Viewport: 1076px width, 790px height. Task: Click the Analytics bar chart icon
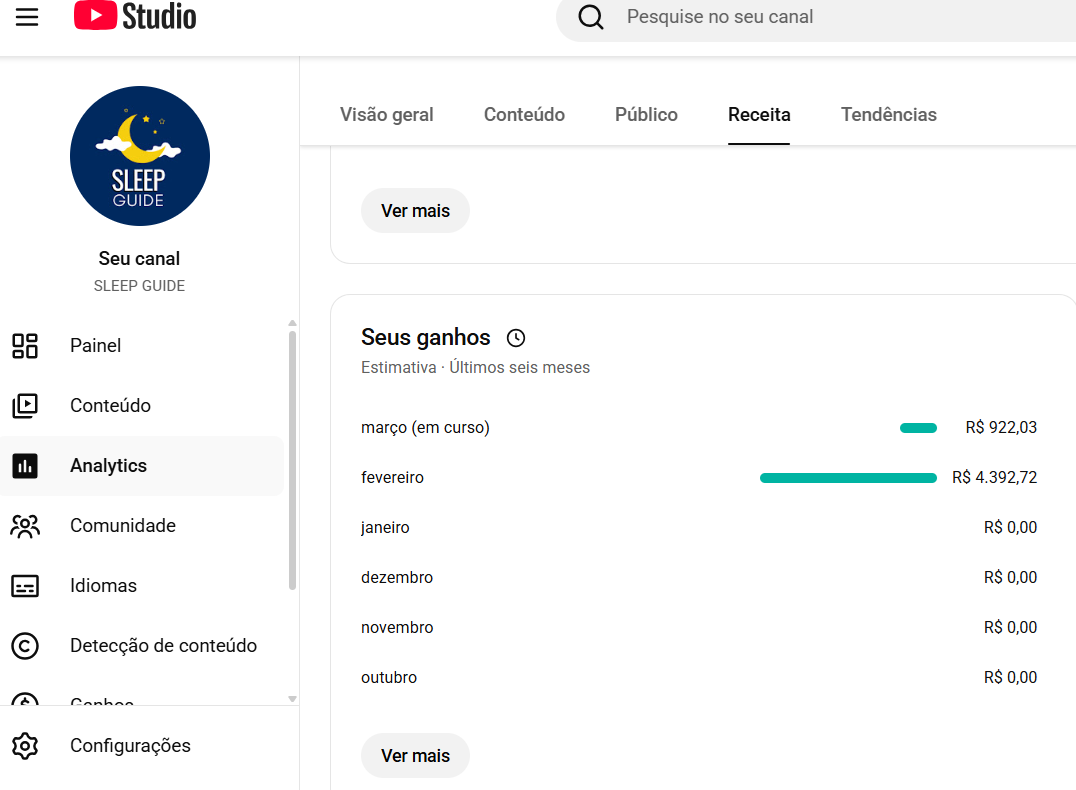[25, 466]
